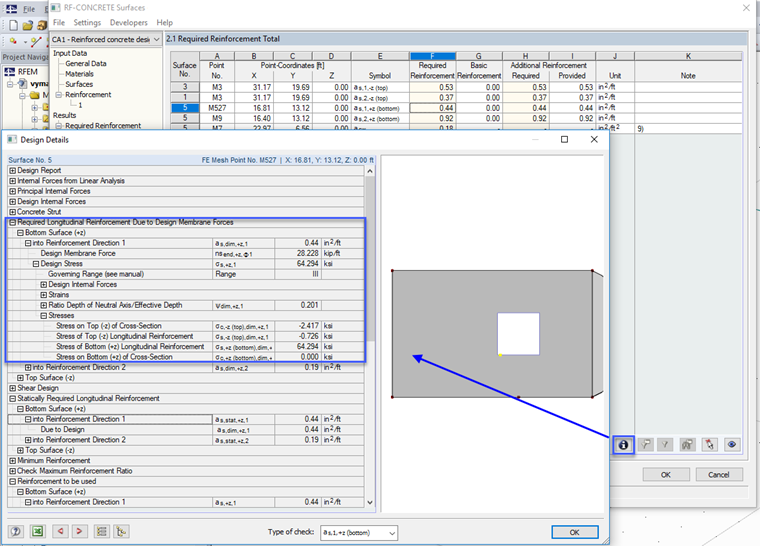Expand Ratio Depth of Neutral Axis/Effective Depth

pos(44,305)
